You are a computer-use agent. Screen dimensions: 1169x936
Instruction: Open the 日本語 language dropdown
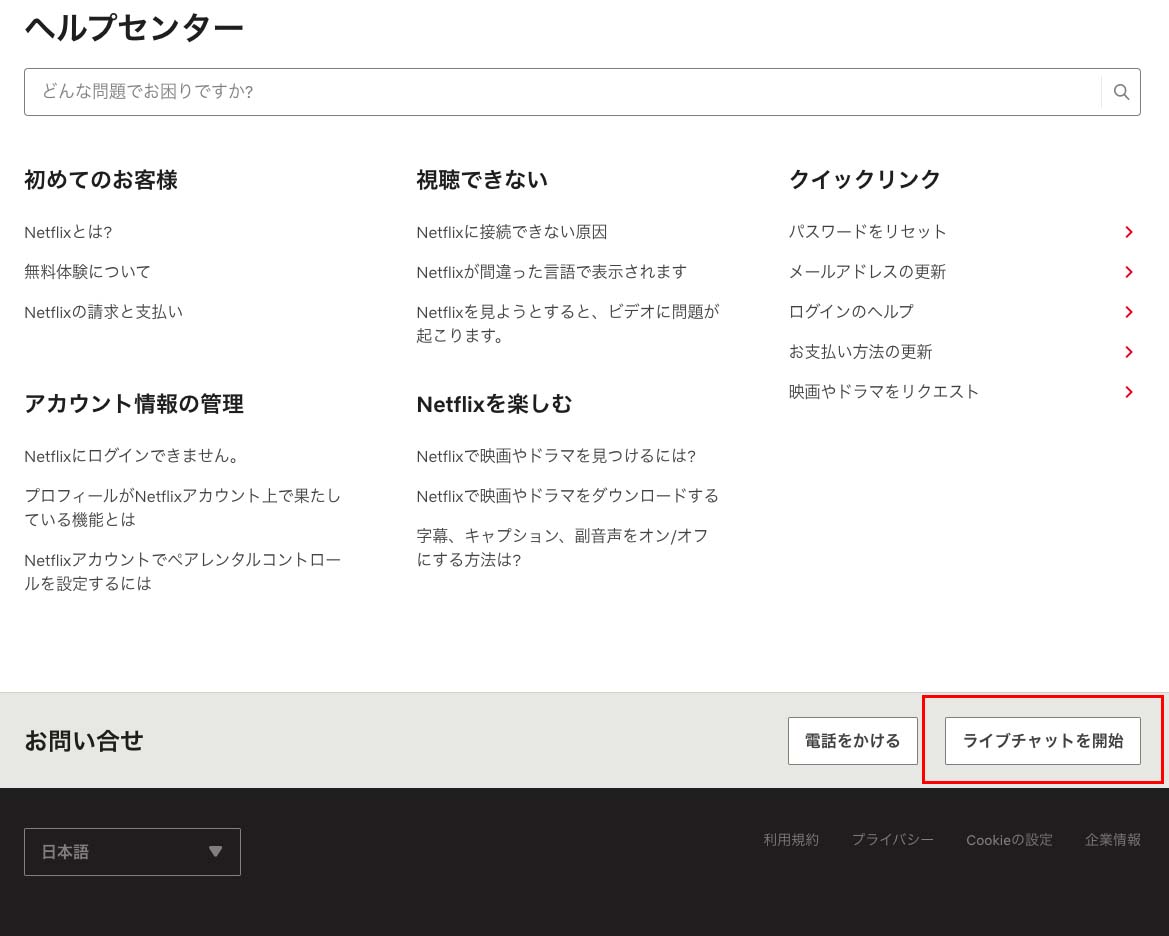click(x=132, y=851)
